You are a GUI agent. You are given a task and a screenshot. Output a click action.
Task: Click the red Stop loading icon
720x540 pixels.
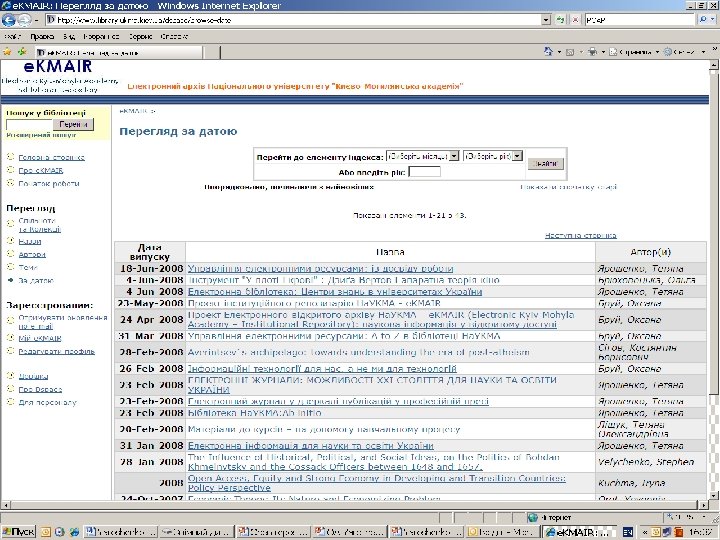click(x=575, y=20)
